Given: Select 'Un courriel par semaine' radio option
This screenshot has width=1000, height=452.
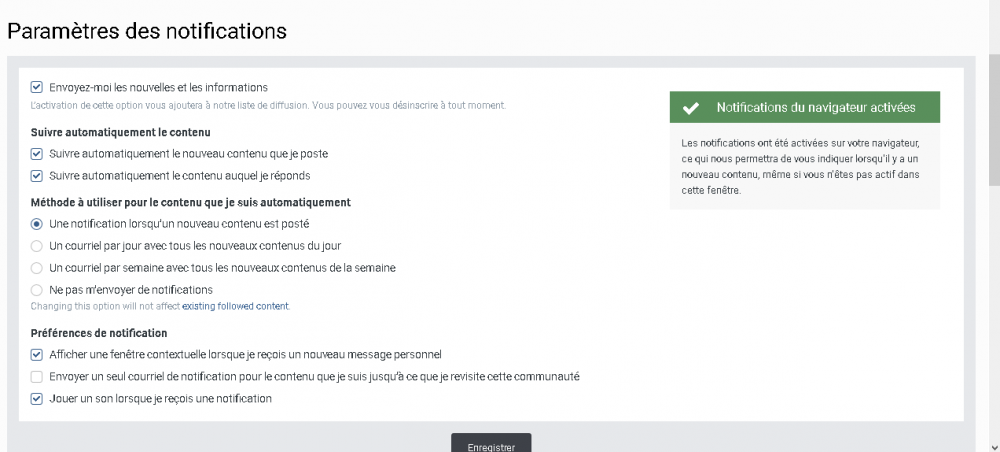Looking at the screenshot, I should (37, 267).
